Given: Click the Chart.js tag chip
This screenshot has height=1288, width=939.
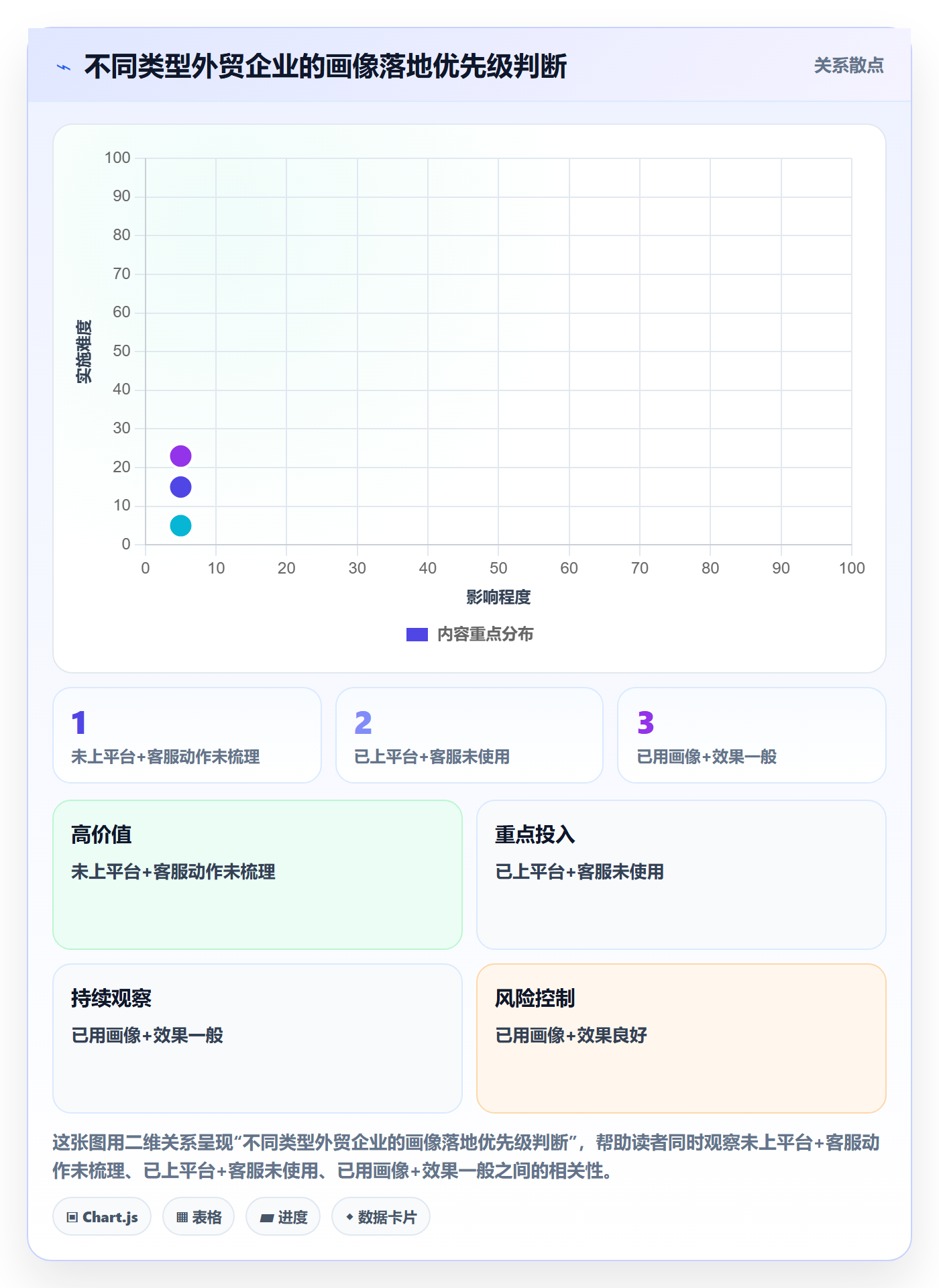Looking at the screenshot, I should 102,1217.
